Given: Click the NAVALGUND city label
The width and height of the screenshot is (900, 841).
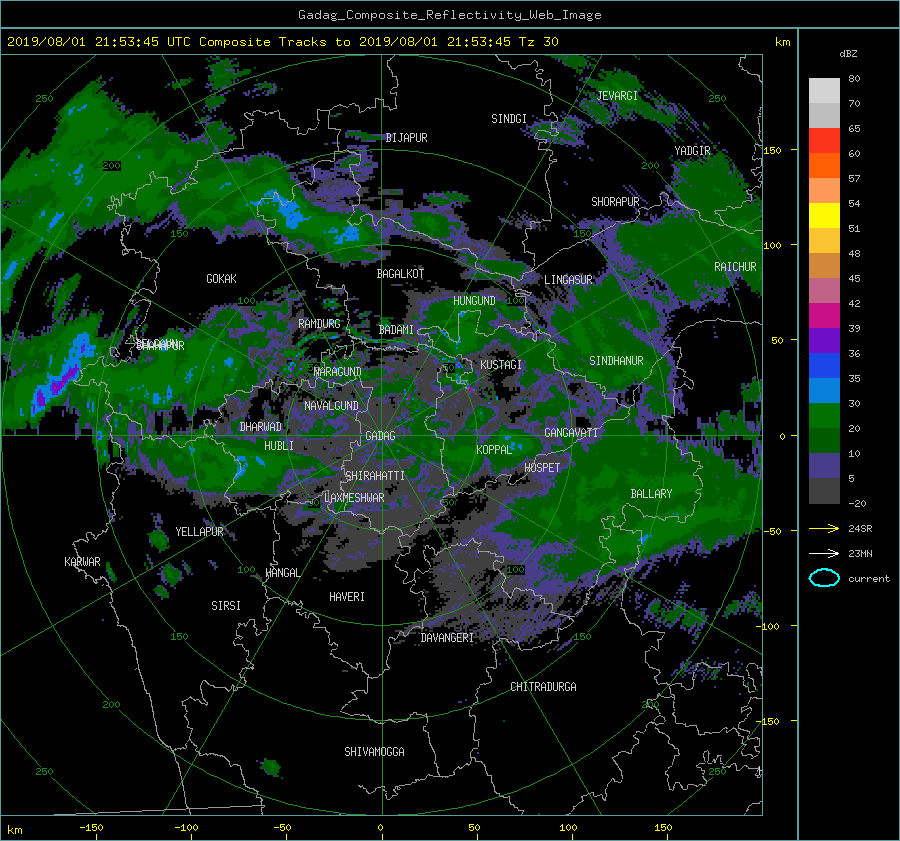Looking at the screenshot, I should pos(331,406).
